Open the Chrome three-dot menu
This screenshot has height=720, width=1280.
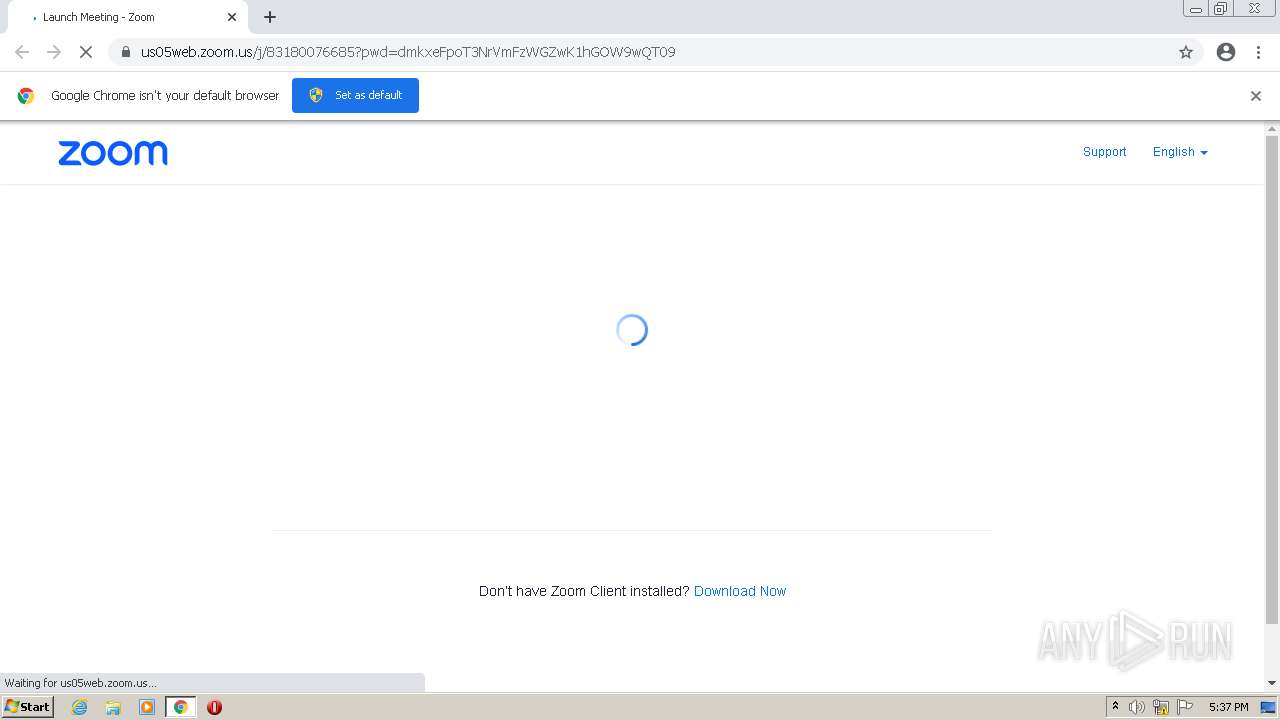(x=1259, y=52)
